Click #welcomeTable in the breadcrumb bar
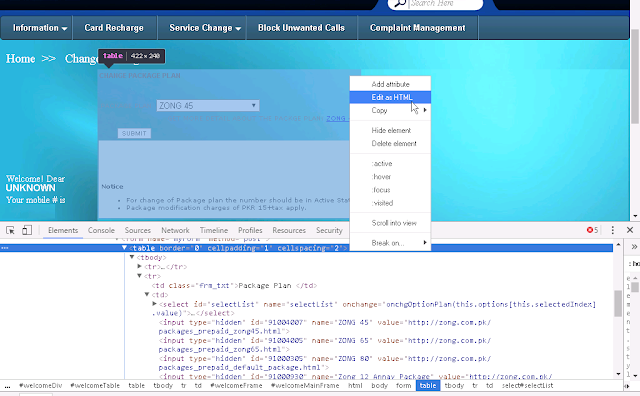Screen dimensions: 640x396 (x=95, y=386)
